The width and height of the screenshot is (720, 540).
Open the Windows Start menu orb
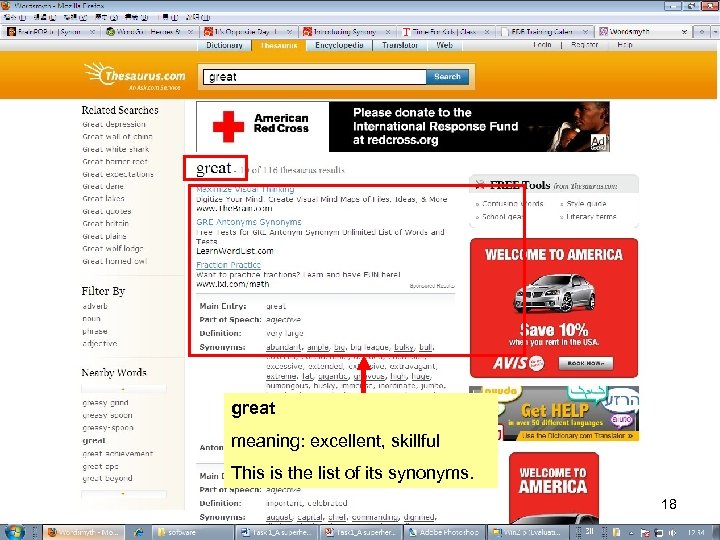(x=13, y=532)
